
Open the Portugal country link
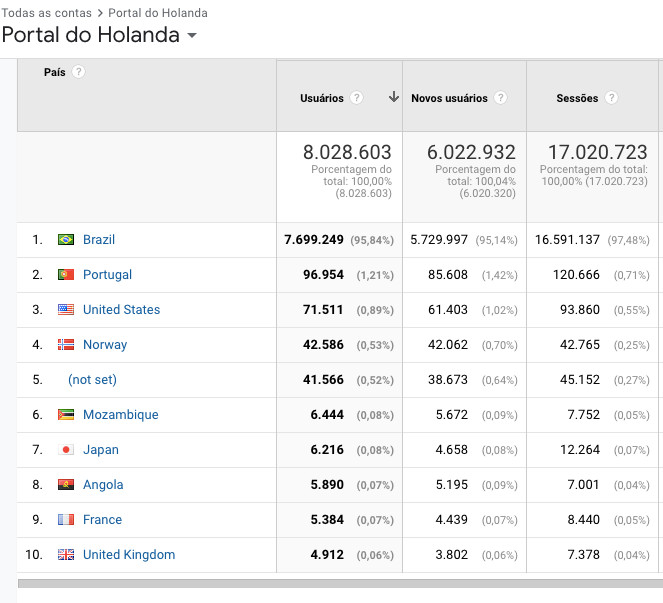(107, 275)
